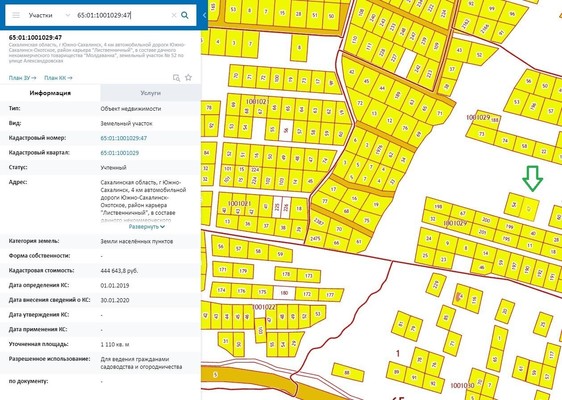Expand address with Развернуть
Screen dimensions: 562x400
pyautogui.click(x=147, y=227)
